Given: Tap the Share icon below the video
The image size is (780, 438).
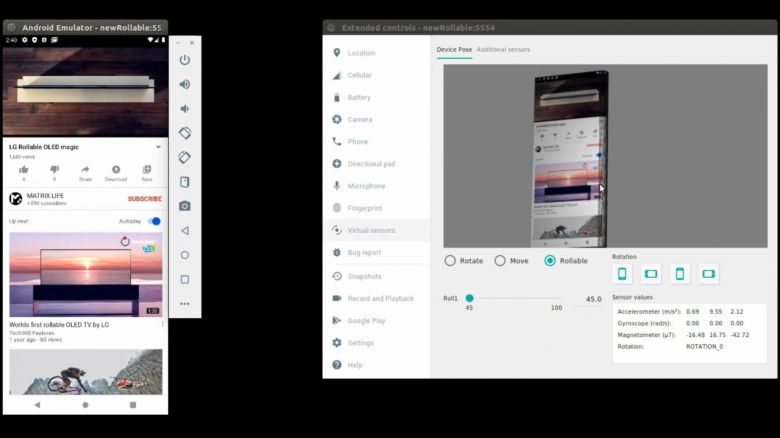Looking at the screenshot, I should click(85, 172).
